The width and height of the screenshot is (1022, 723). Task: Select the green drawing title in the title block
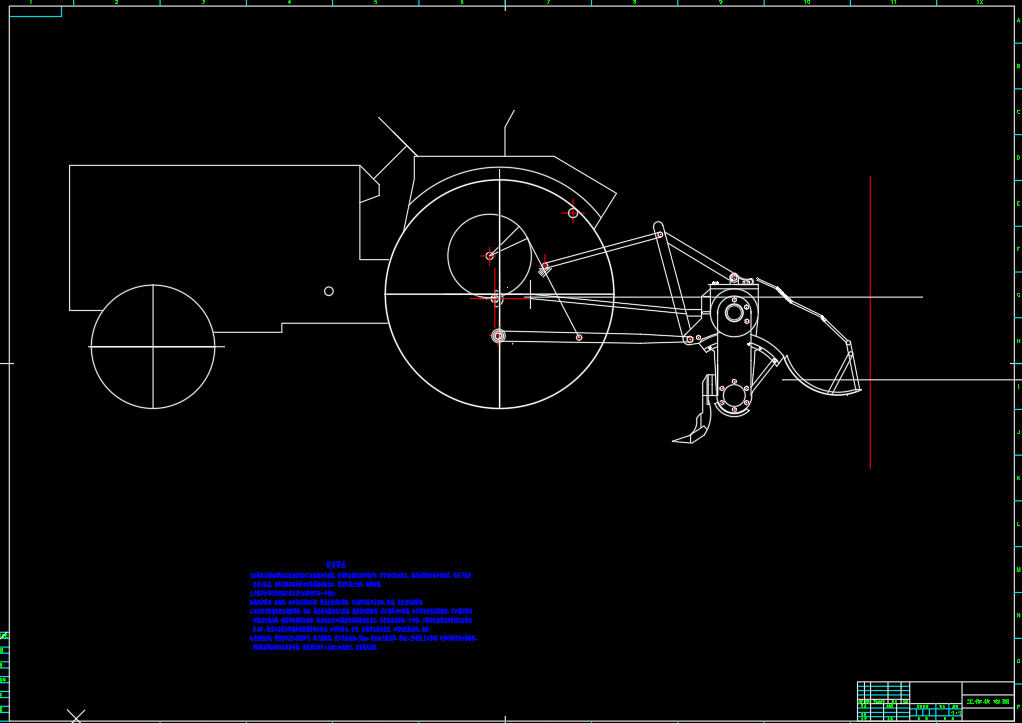click(987, 702)
